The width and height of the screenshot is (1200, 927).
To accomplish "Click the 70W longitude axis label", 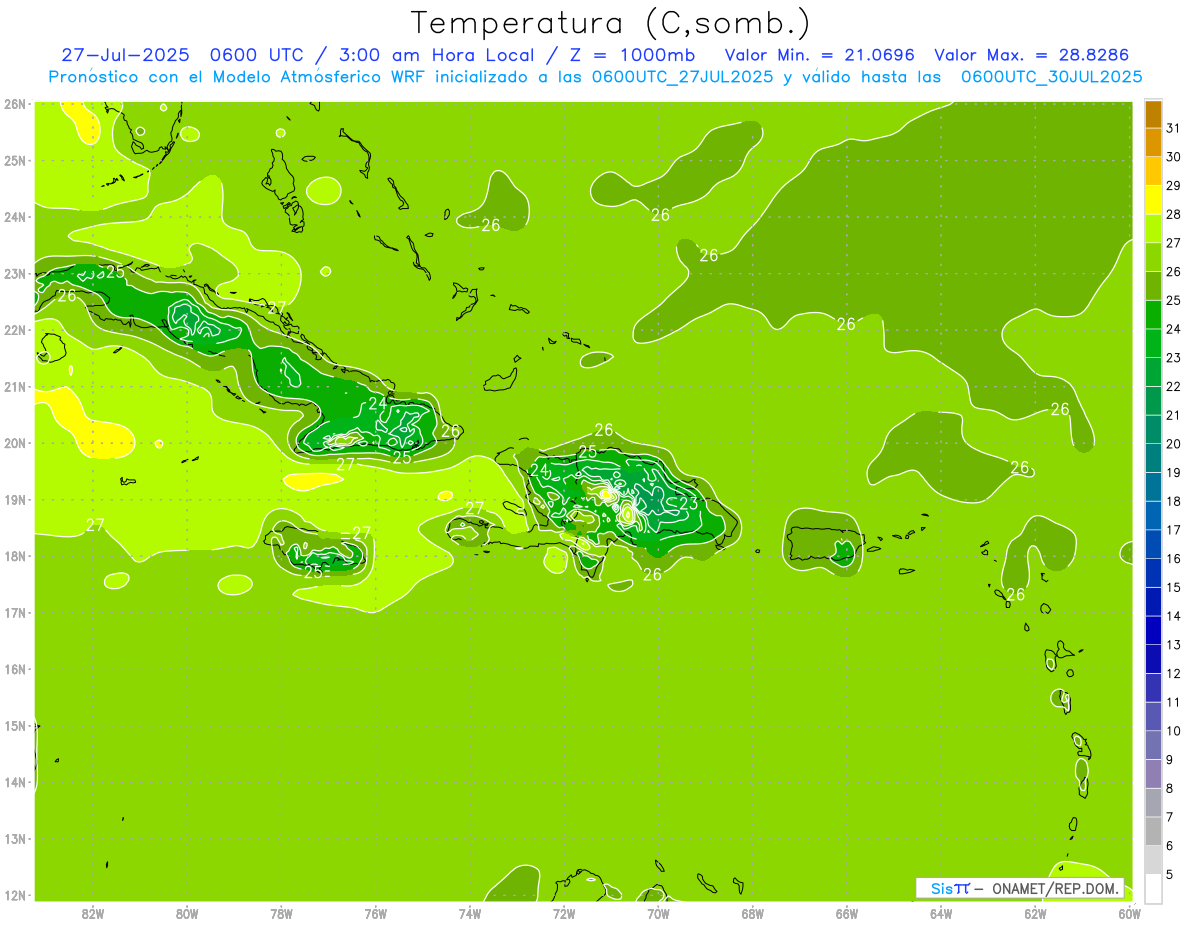I will [x=658, y=913].
